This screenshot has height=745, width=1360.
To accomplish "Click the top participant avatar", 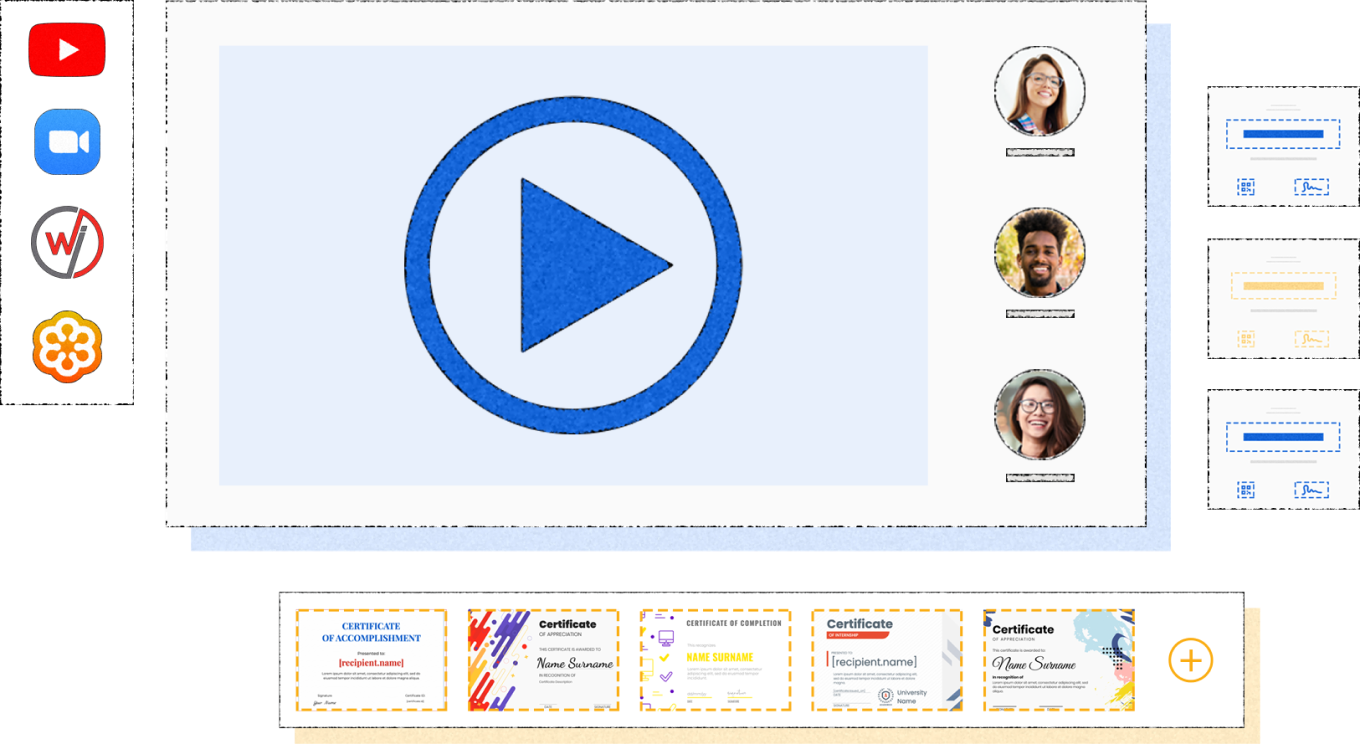I will (1040, 91).
